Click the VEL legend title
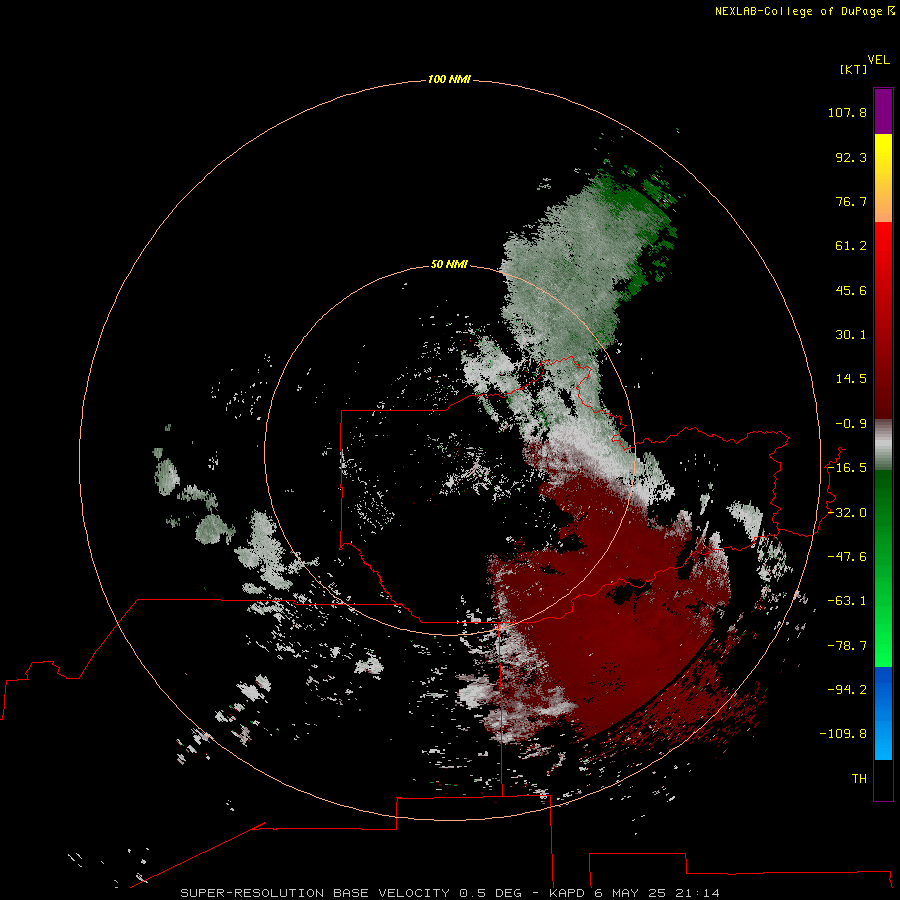The width and height of the screenshot is (900, 900). coord(878,60)
